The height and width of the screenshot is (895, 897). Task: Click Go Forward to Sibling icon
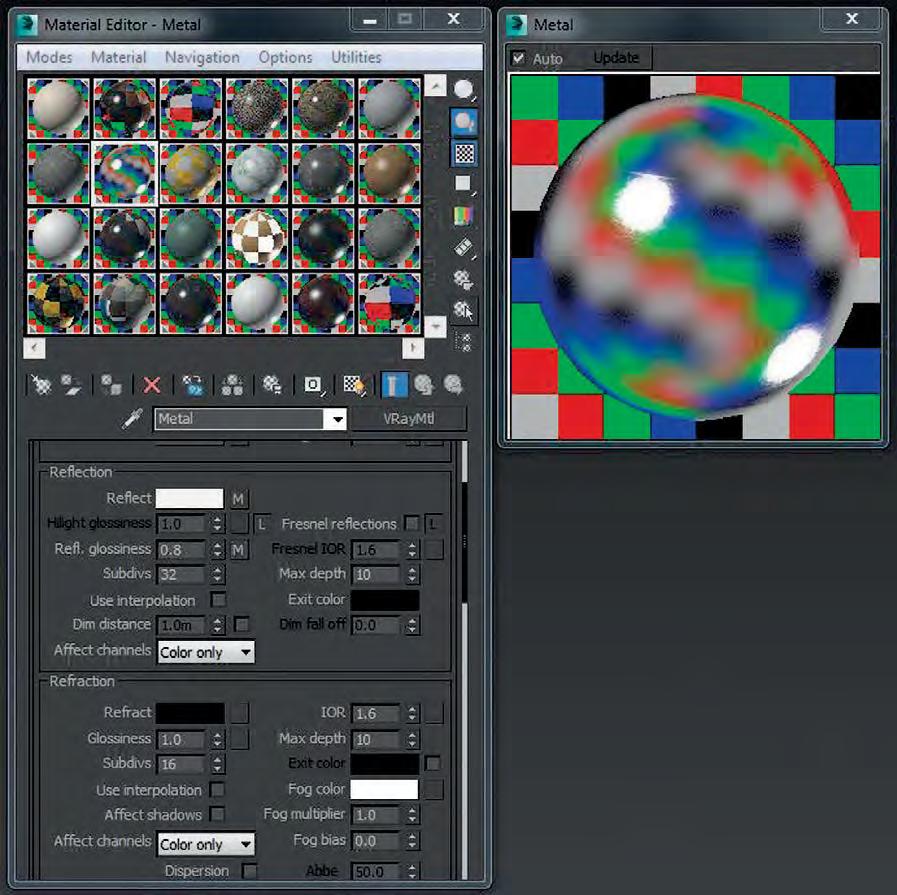[x=454, y=385]
